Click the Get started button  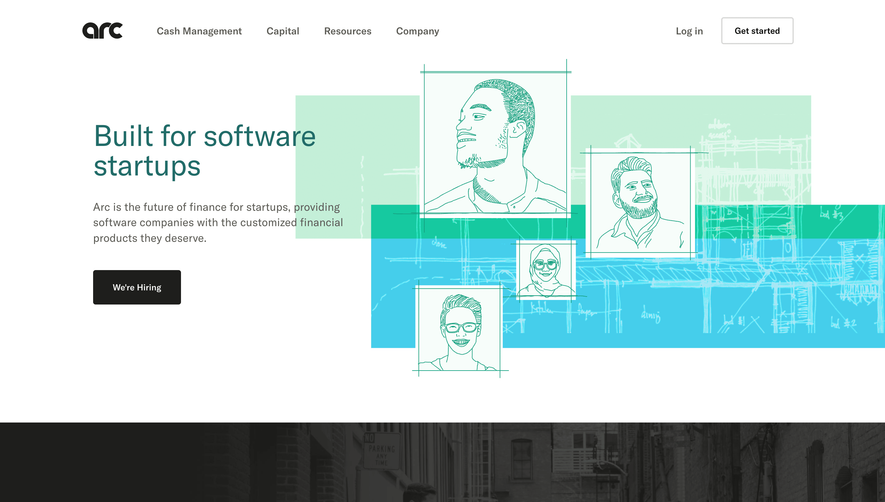[x=757, y=30]
